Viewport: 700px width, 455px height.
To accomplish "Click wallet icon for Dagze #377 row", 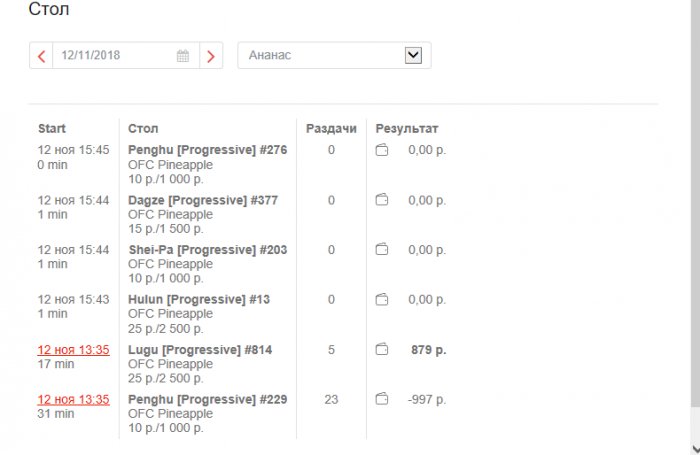I will click(x=381, y=200).
